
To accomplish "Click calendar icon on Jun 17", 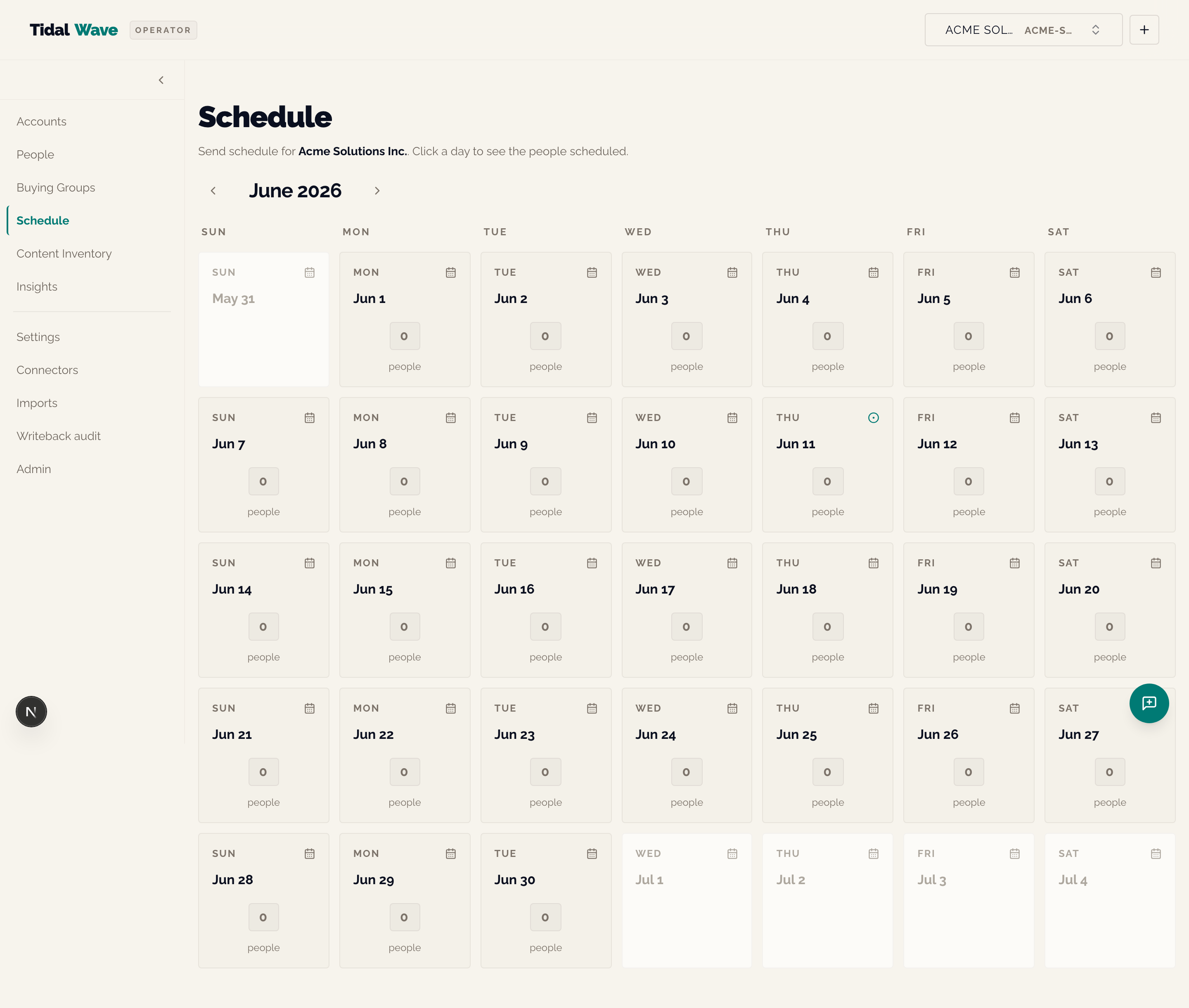I will click(x=732, y=563).
